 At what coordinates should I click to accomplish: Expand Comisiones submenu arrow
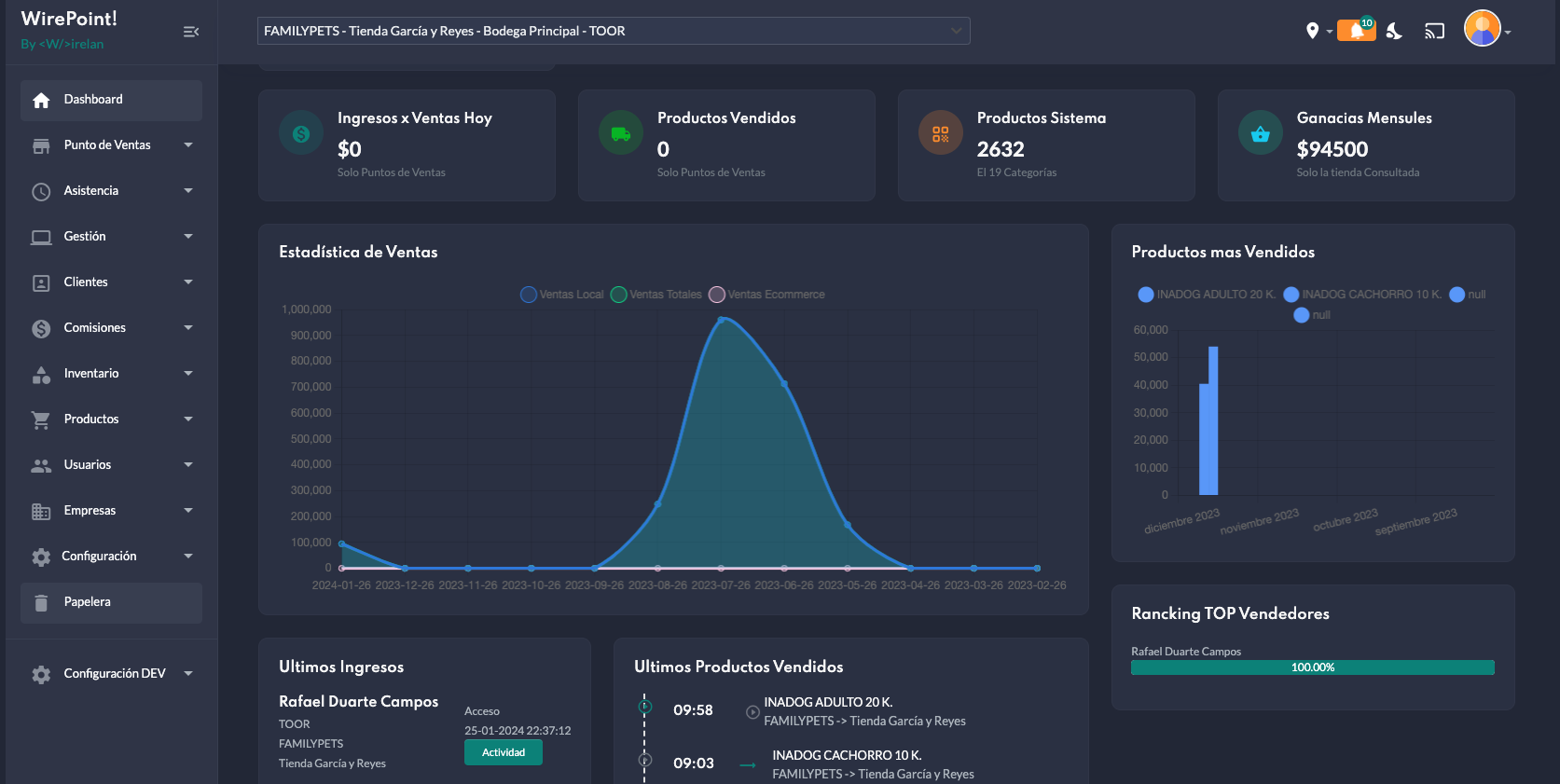[x=188, y=328]
